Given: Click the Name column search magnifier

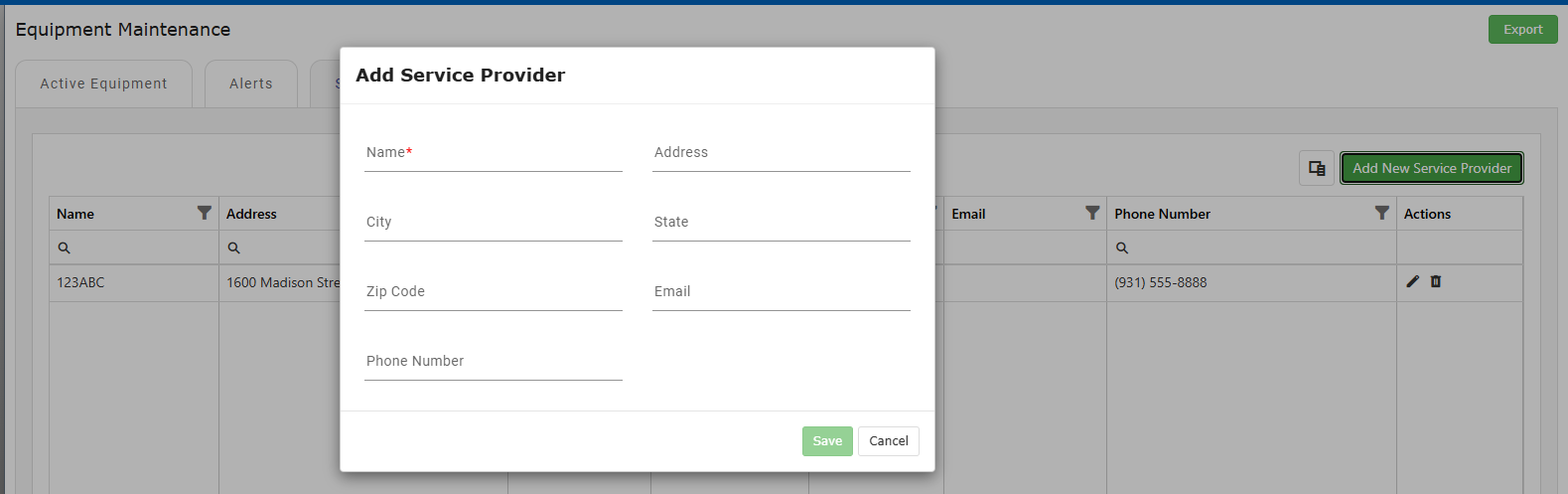Looking at the screenshot, I should pos(64,247).
